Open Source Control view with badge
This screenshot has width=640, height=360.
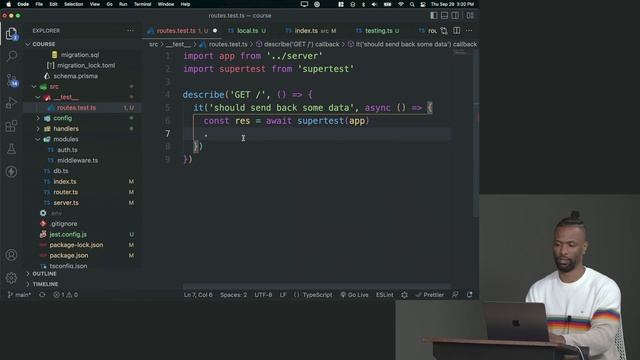point(12,80)
